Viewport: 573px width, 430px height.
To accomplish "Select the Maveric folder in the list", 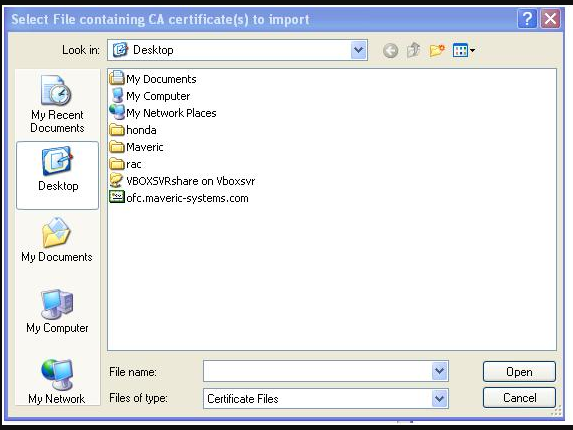I will [136, 147].
